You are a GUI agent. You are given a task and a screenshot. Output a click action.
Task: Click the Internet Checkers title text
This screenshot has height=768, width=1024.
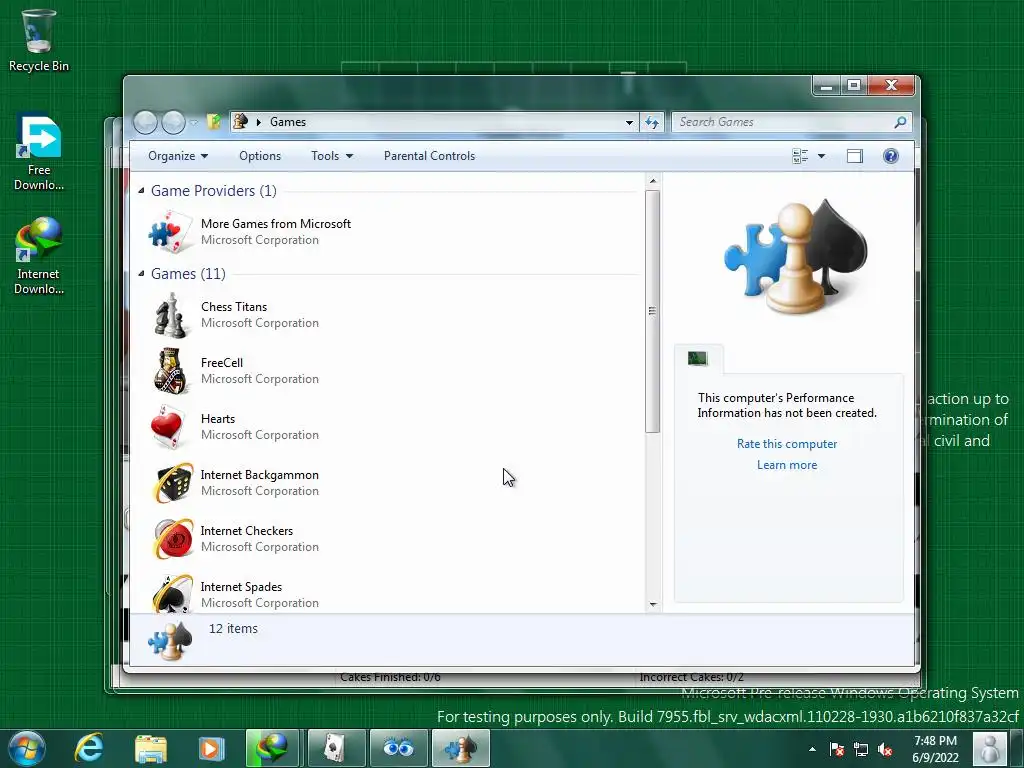[x=246, y=531]
